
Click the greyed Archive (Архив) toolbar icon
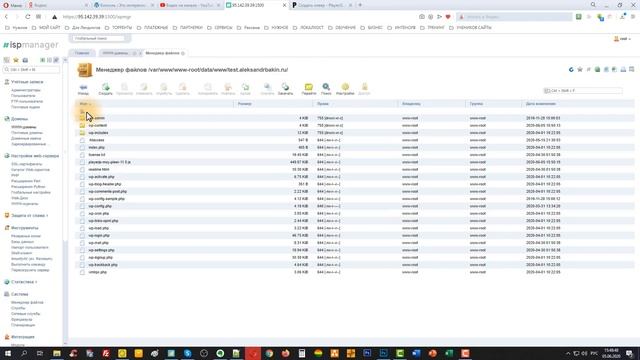tap(245, 89)
